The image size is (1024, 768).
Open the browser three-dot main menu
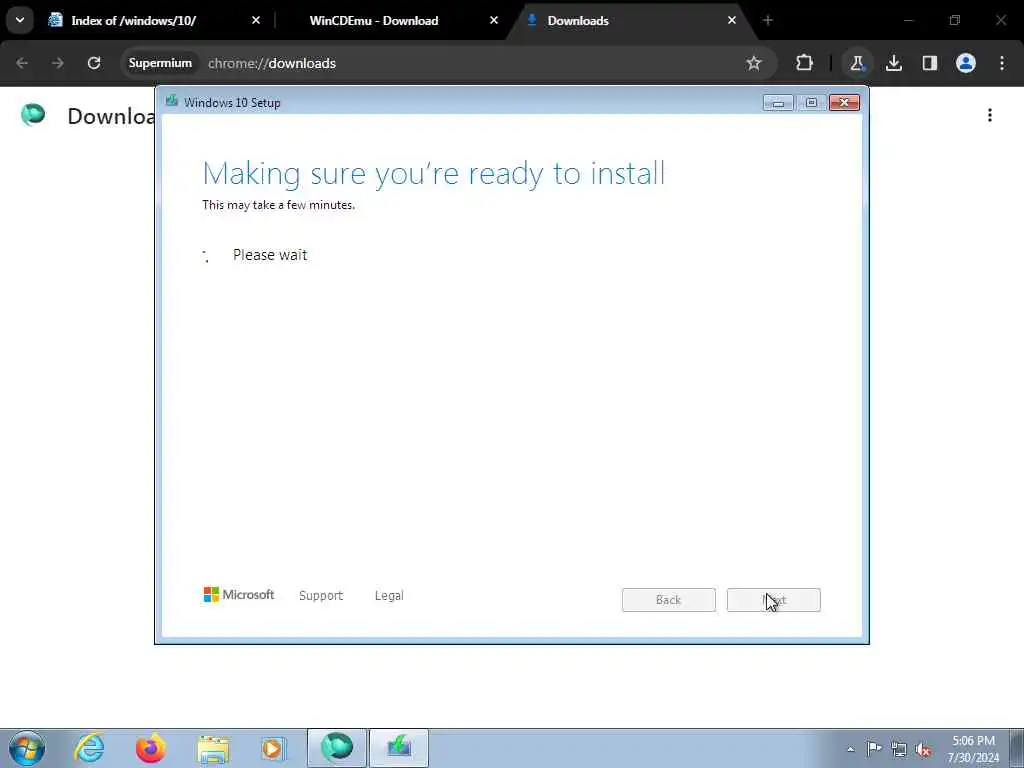click(1002, 63)
